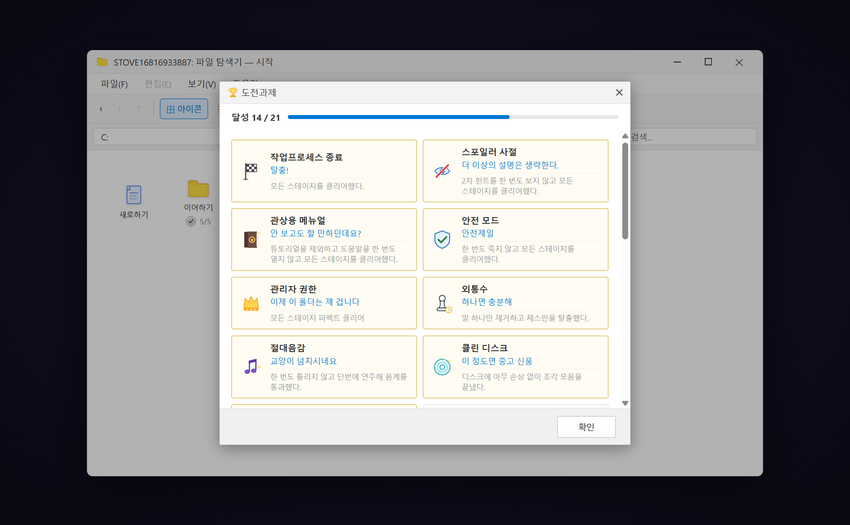Screen dimensions: 850x525
Task: Click the 검색 search field in explorer
Action: pos(693,137)
